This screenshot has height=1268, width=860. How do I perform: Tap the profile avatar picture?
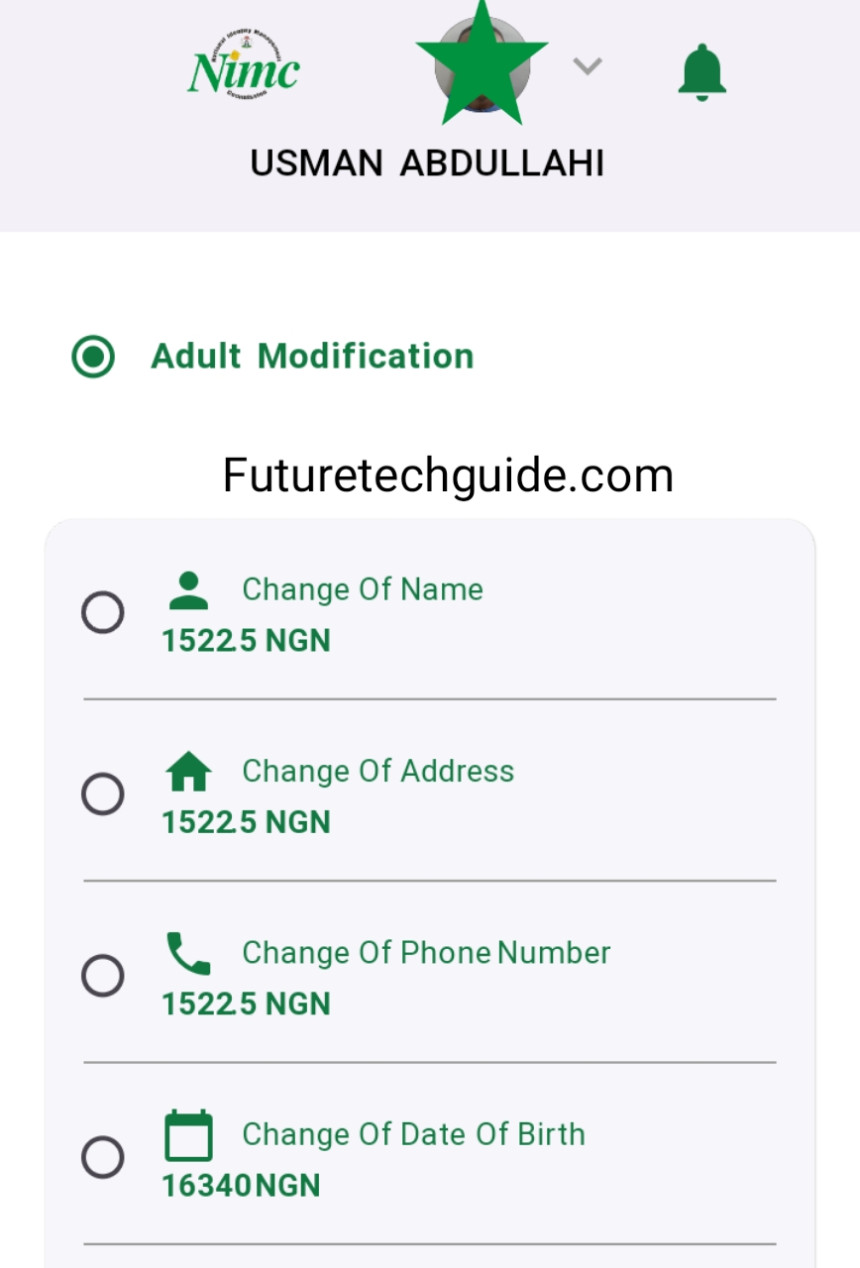[x=482, y=62]
